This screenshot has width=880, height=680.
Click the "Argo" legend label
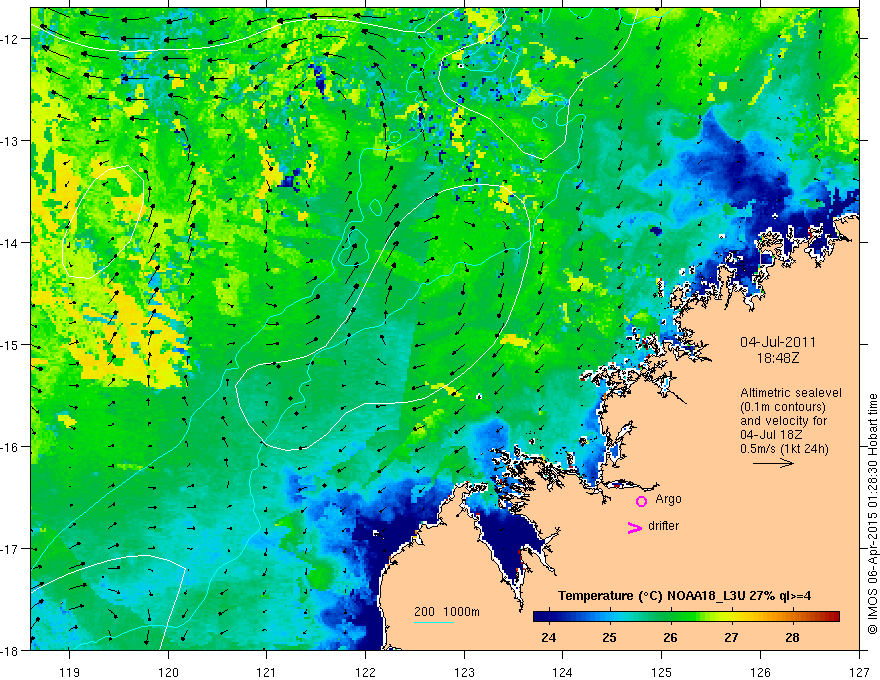point(668,499)
